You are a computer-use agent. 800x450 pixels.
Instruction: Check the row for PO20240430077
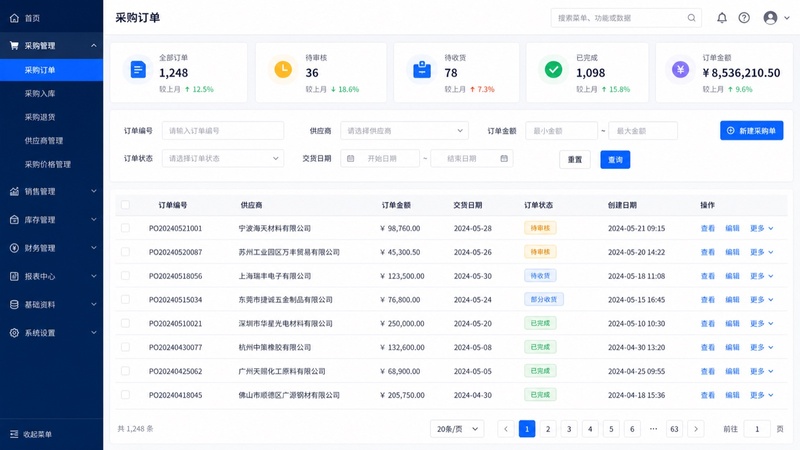coord(126,347)
